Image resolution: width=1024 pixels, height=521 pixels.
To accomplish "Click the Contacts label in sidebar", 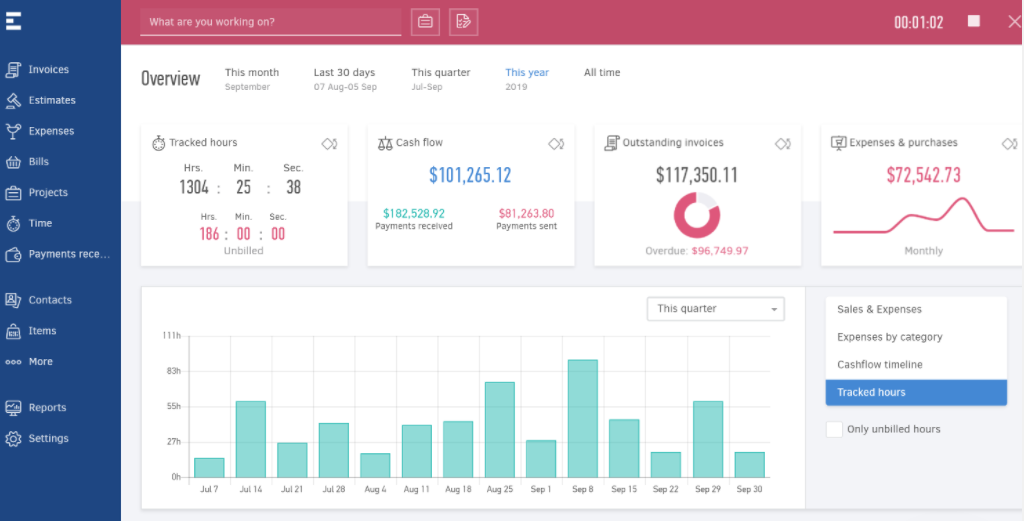I will [x=50, y=300].
